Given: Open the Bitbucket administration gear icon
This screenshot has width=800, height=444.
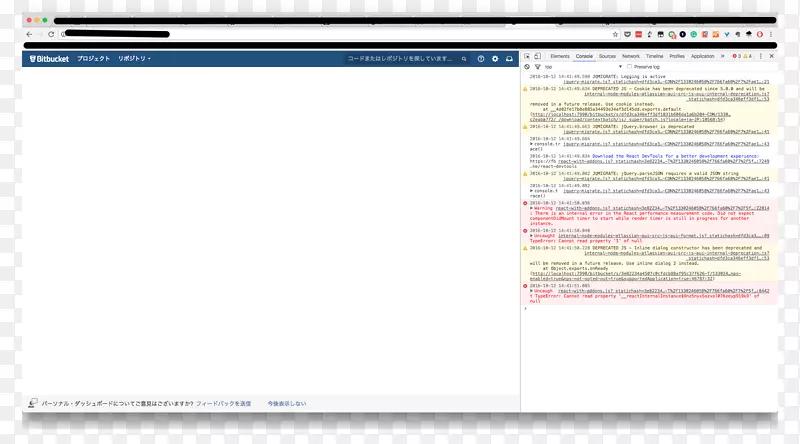Looking at the screenshot, I should pos(494,59).
